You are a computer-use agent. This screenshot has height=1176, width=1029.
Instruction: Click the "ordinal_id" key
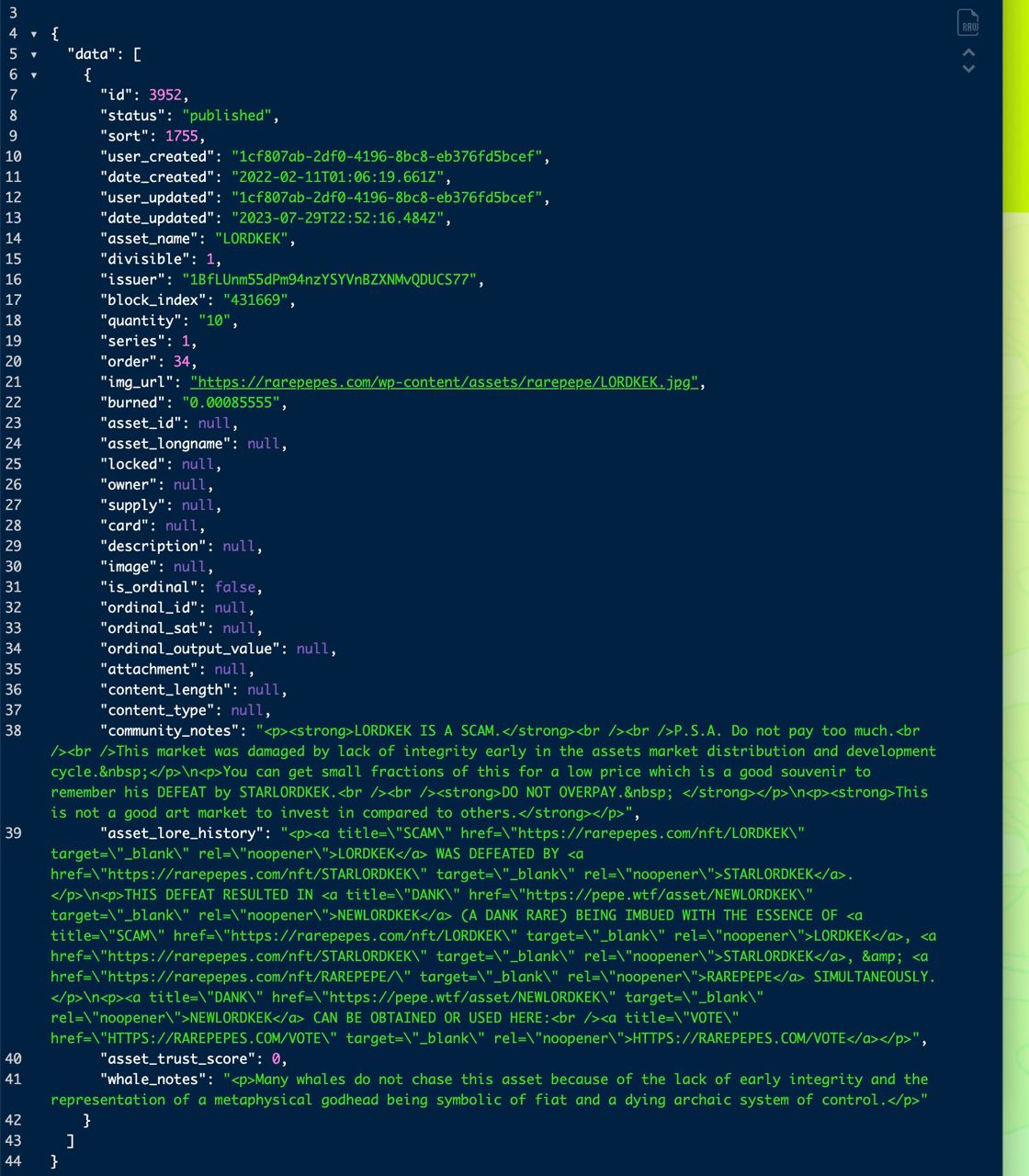tap(149, 608)
